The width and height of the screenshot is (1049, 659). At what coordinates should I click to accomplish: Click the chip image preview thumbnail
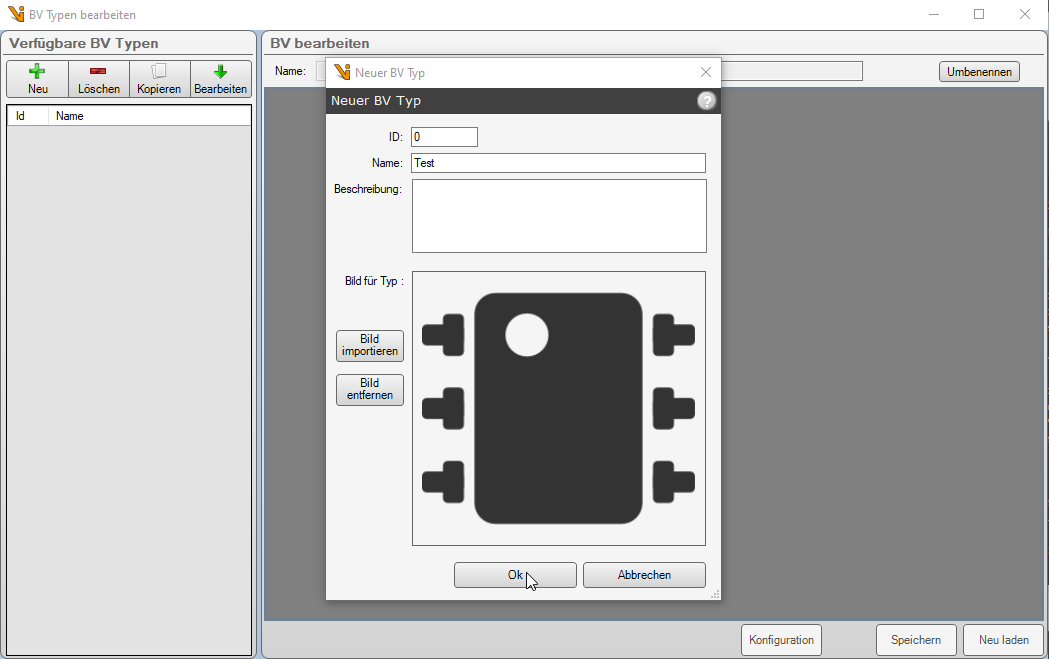(559, 408)
